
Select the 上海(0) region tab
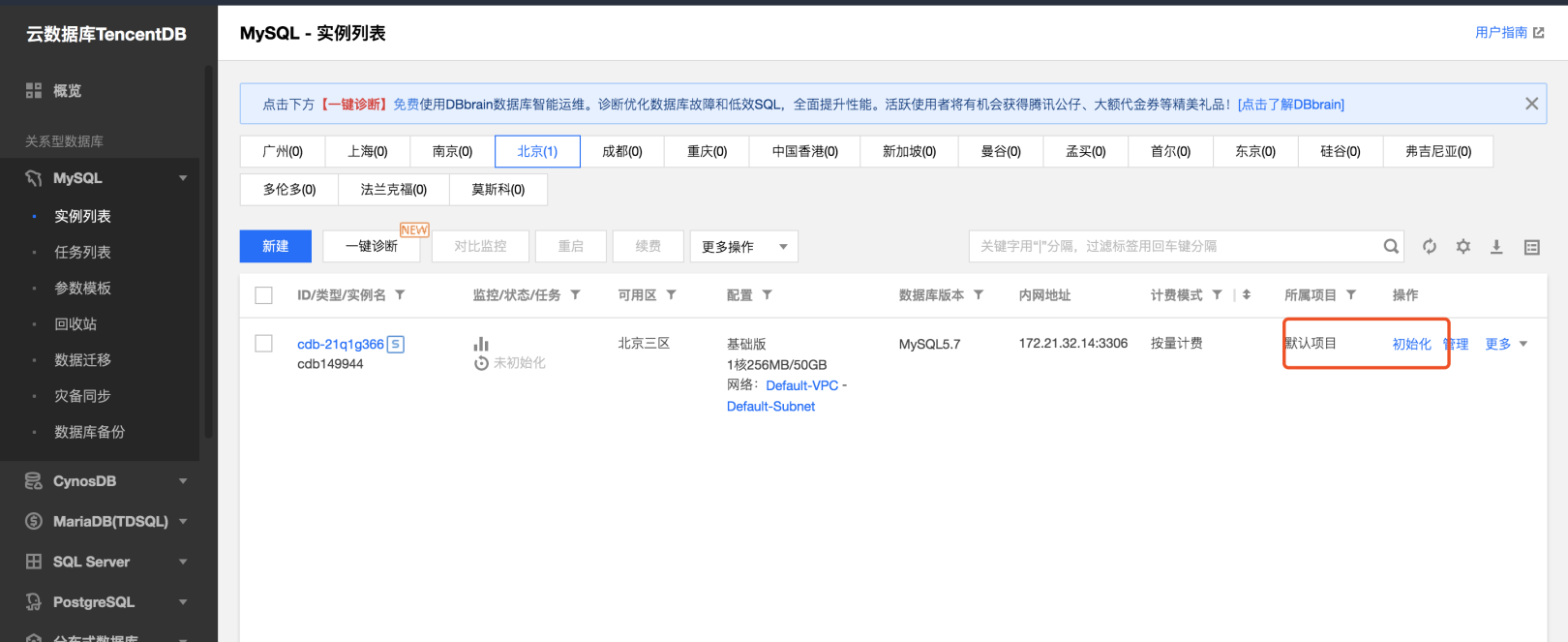[368, 151]
